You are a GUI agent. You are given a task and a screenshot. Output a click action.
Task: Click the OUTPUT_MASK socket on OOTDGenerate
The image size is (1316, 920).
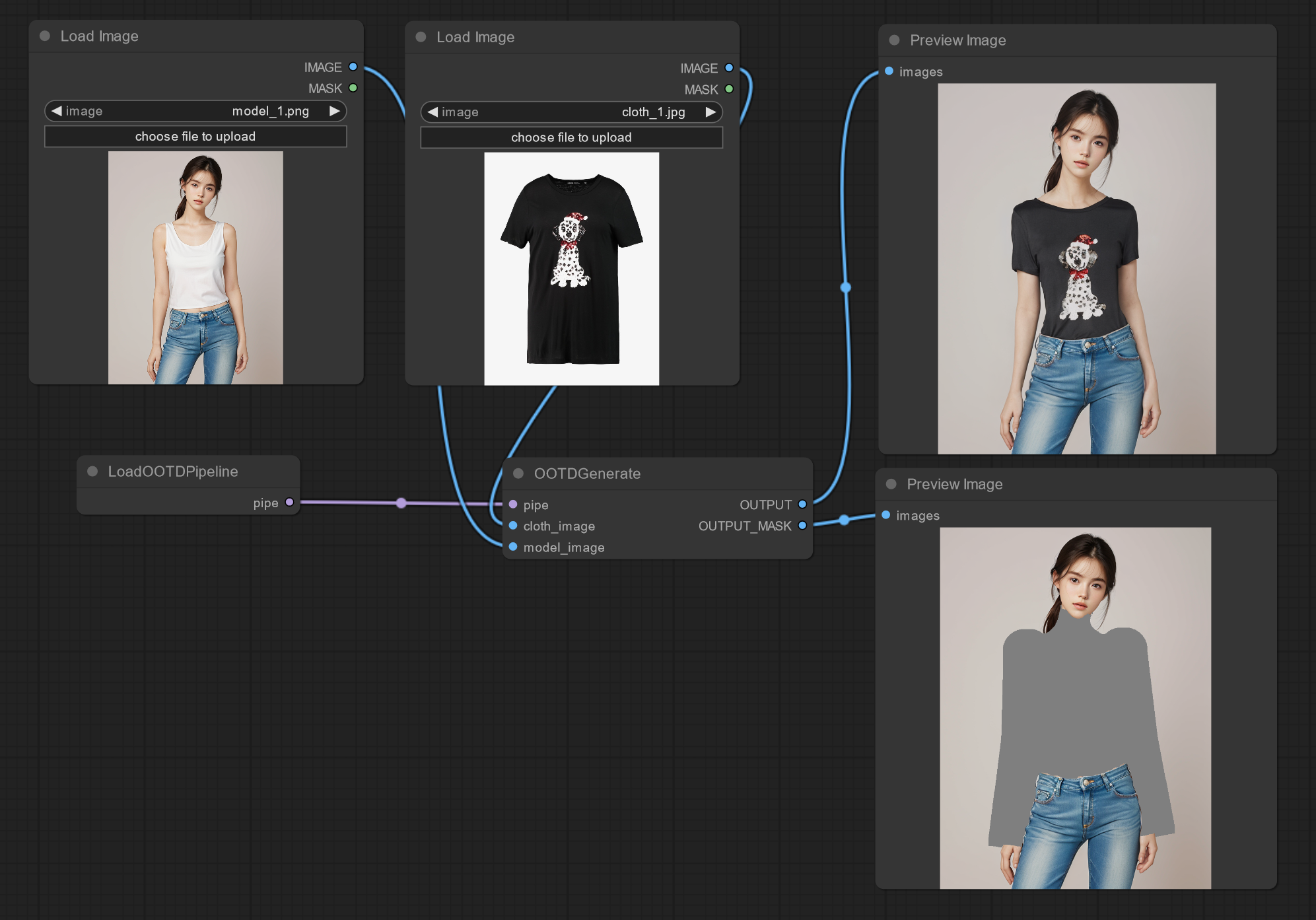pyautogui.click(x=802, y=526)
